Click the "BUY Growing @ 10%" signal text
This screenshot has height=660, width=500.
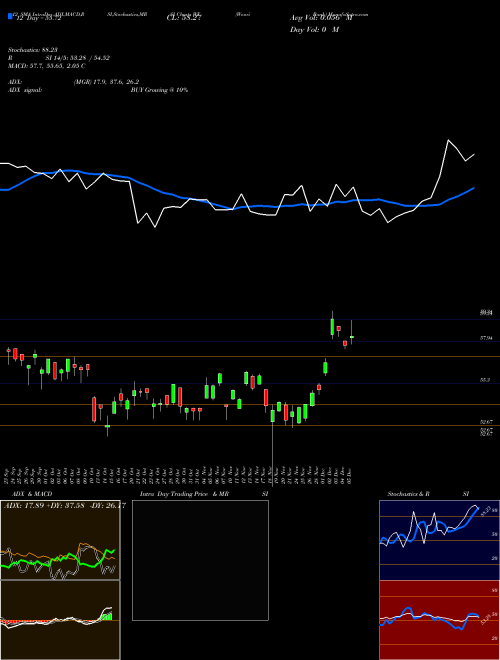click(159, 90)
